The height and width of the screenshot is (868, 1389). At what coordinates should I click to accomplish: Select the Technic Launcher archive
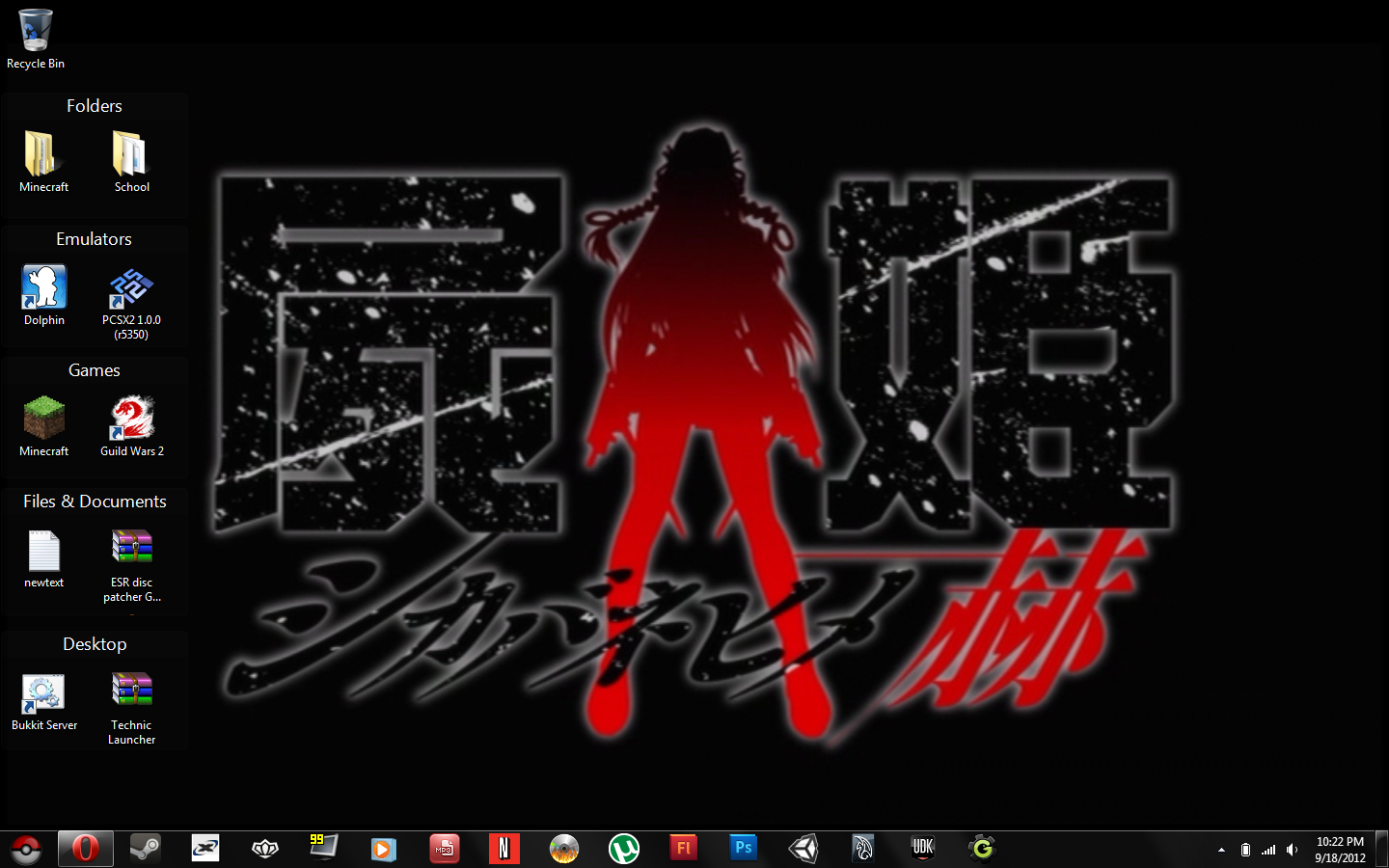tap(131, 694)
